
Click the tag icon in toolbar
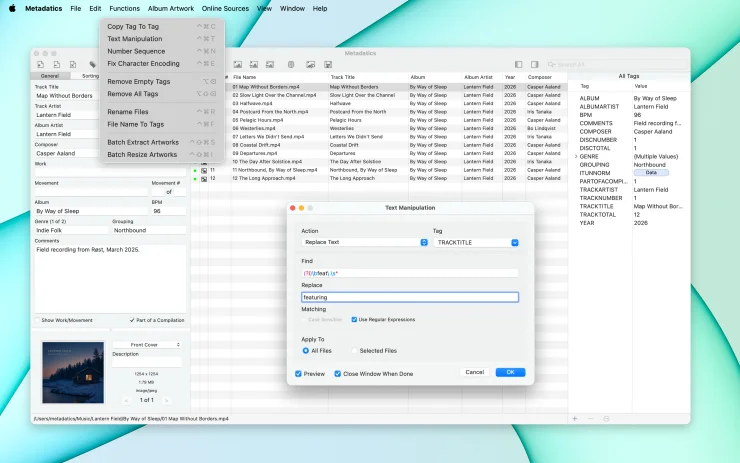pos(92,64)
